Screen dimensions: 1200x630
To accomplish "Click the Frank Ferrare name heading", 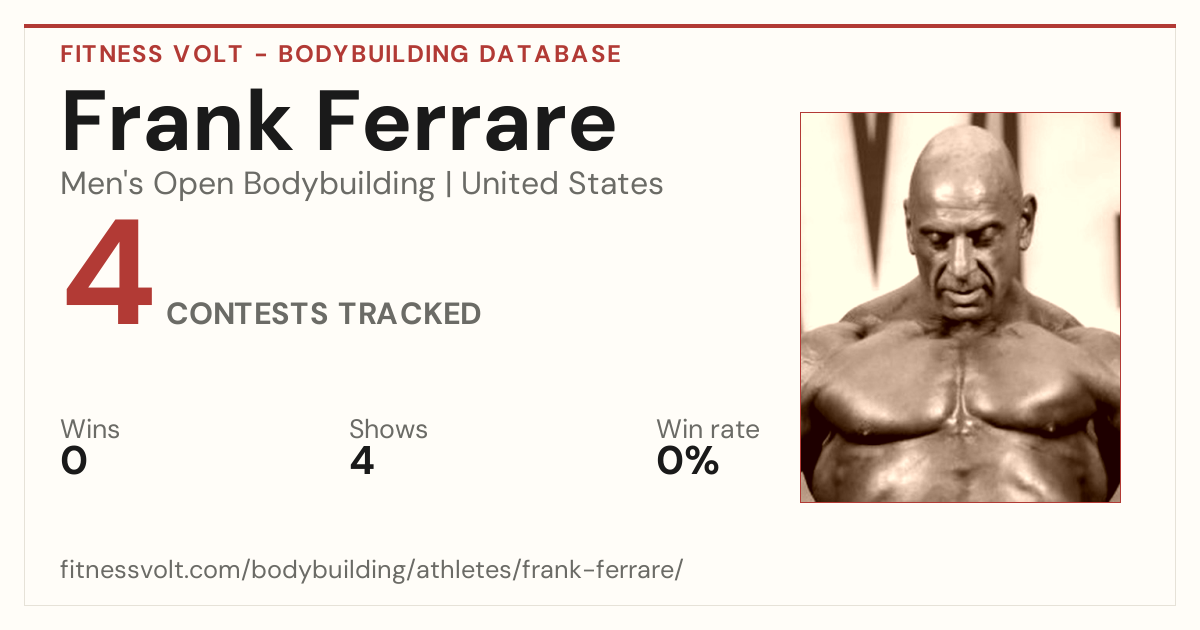I will 338,121.
